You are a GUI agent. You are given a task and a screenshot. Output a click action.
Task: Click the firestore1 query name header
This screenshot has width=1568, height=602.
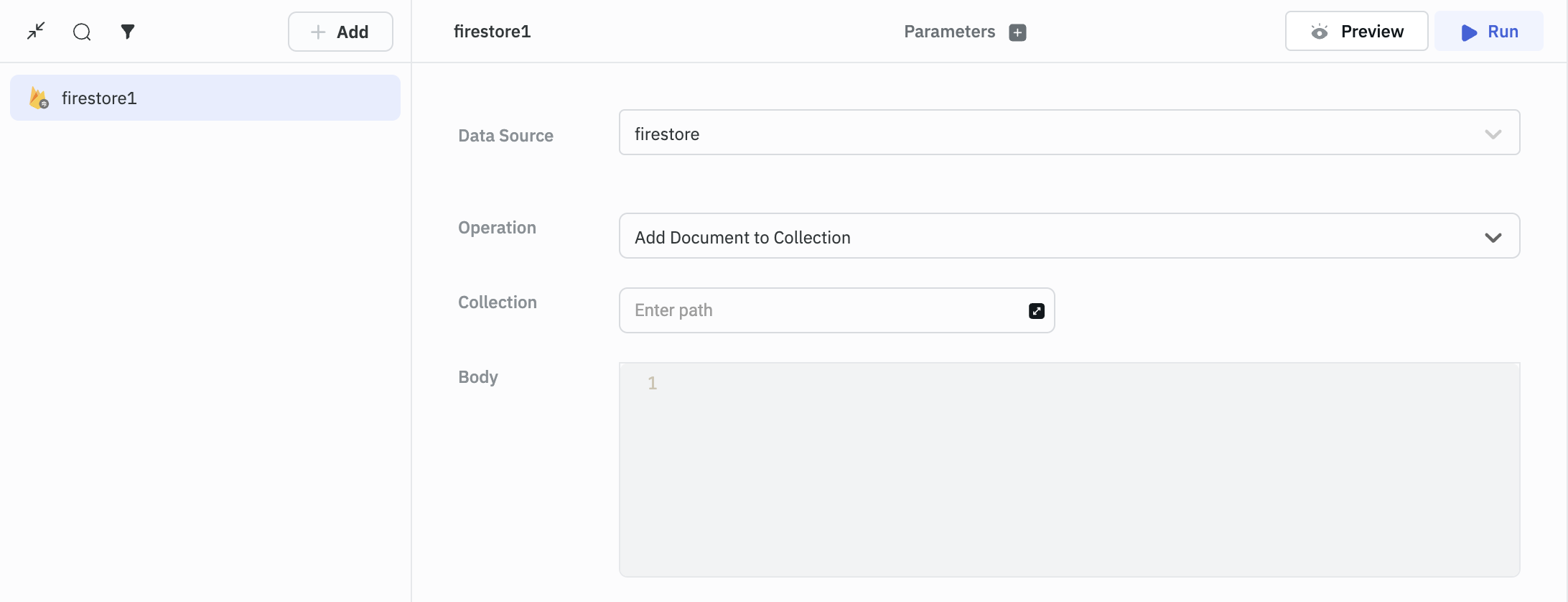[x=492, y=32]
